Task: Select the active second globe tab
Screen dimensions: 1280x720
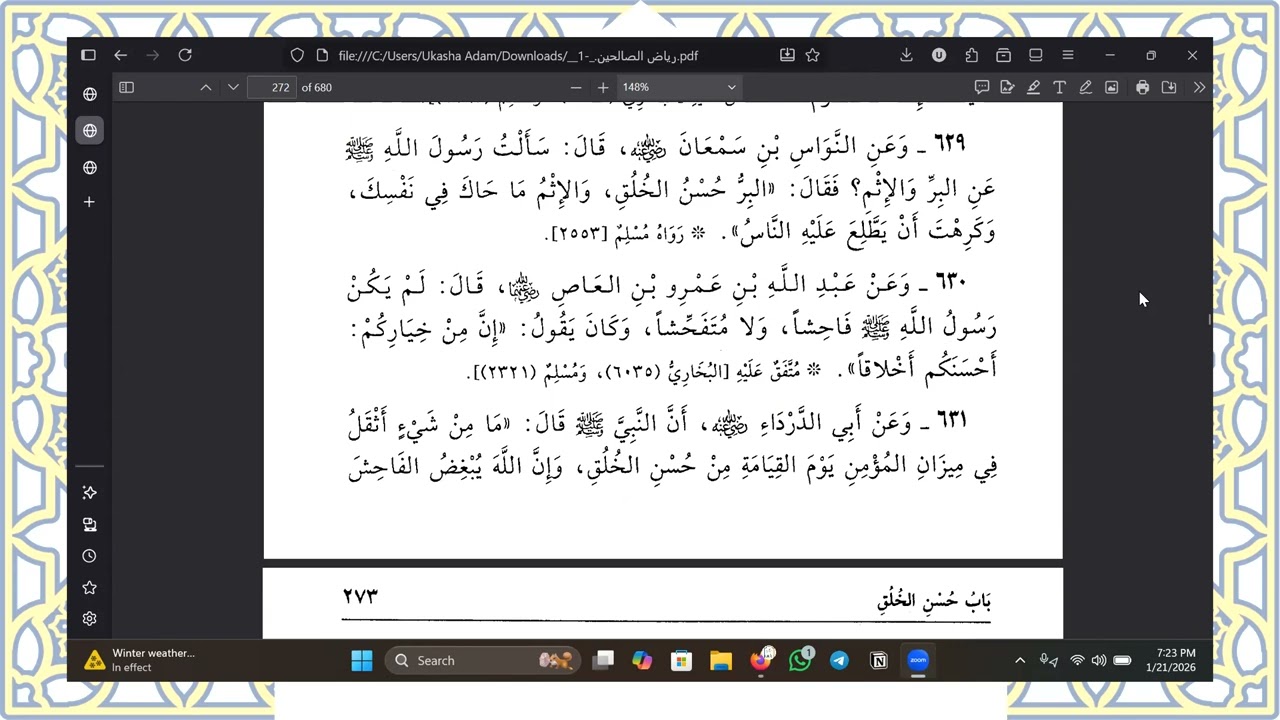Action: point(89,130)
